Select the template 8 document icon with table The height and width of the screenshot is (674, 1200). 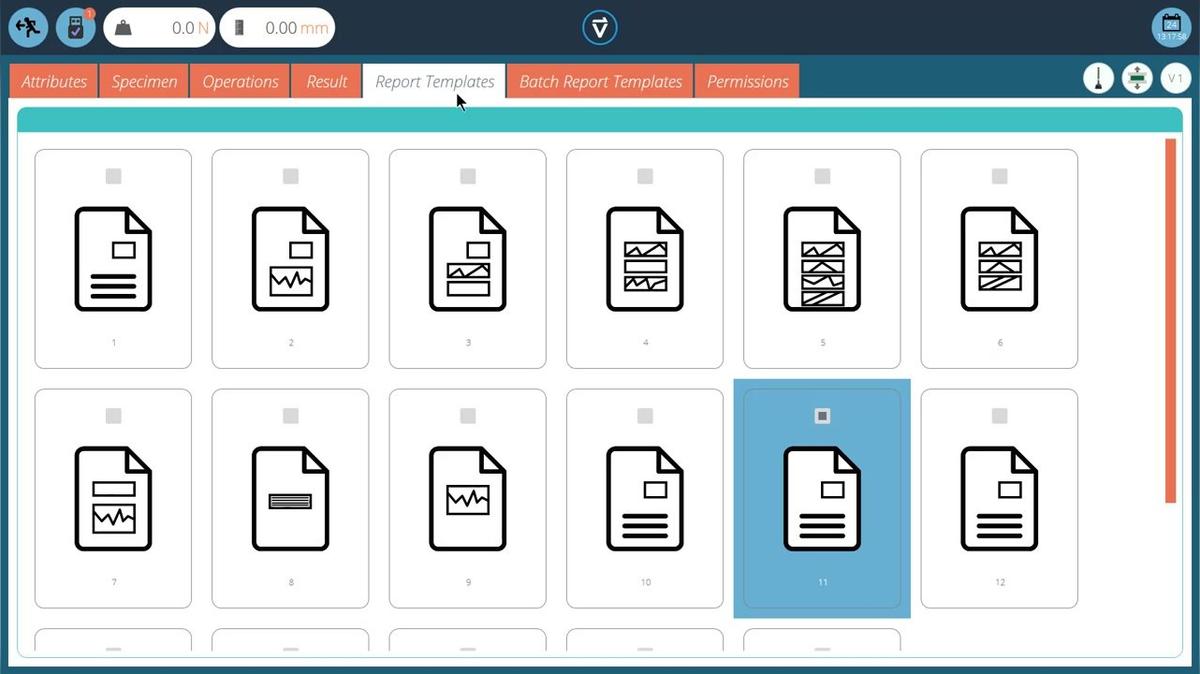tap(290, 498)
